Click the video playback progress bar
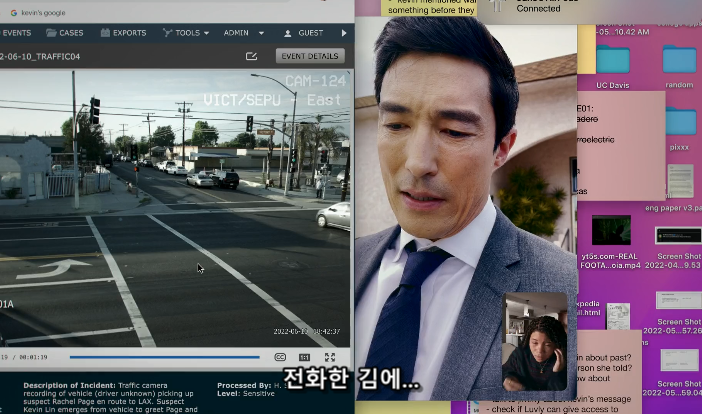The height and width of the screenshot is (414, 702). coord(164,357)
